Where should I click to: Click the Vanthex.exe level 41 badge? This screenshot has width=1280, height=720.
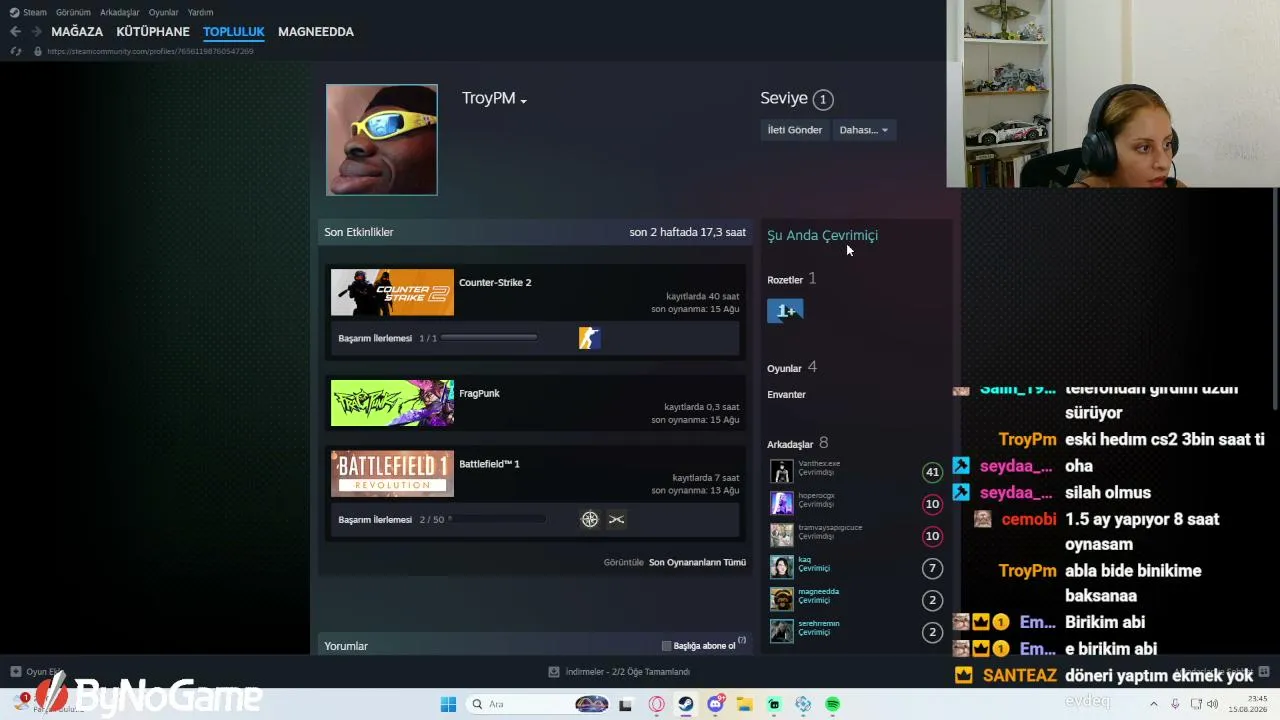(x=932, y=472)
